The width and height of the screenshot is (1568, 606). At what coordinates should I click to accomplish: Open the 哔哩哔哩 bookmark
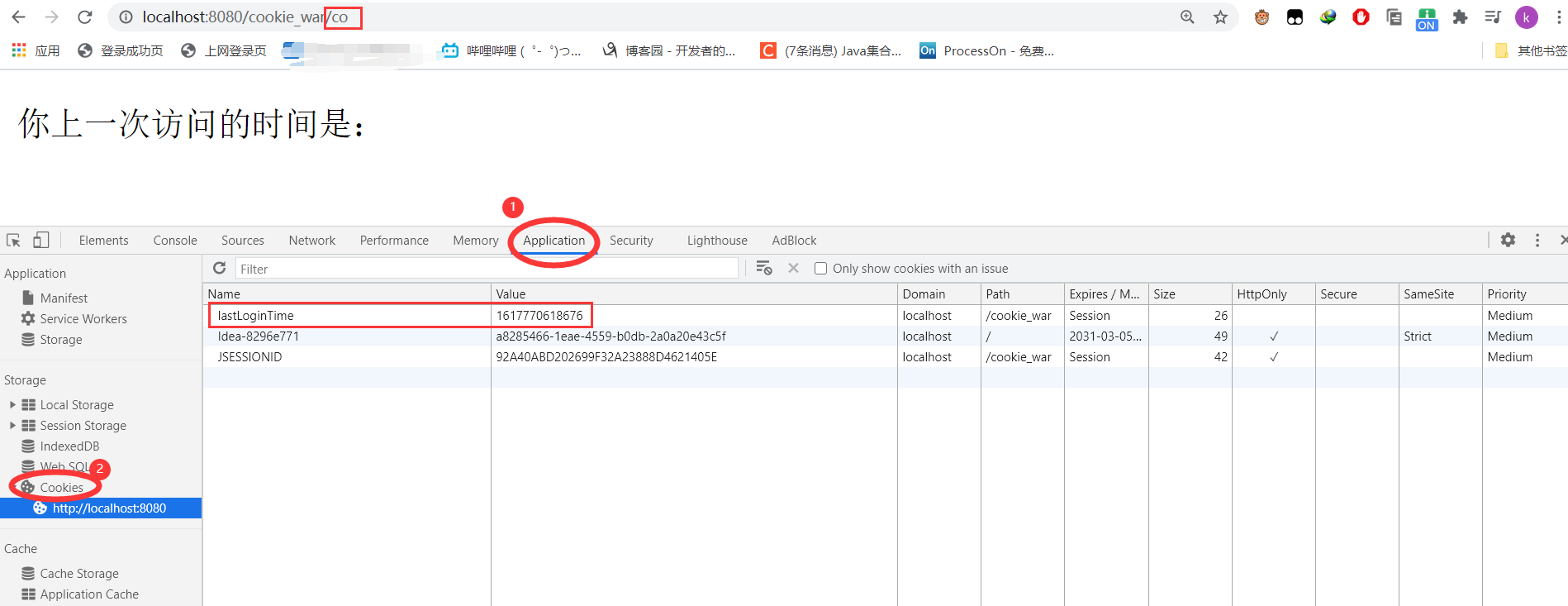click(x=511, y=50)
